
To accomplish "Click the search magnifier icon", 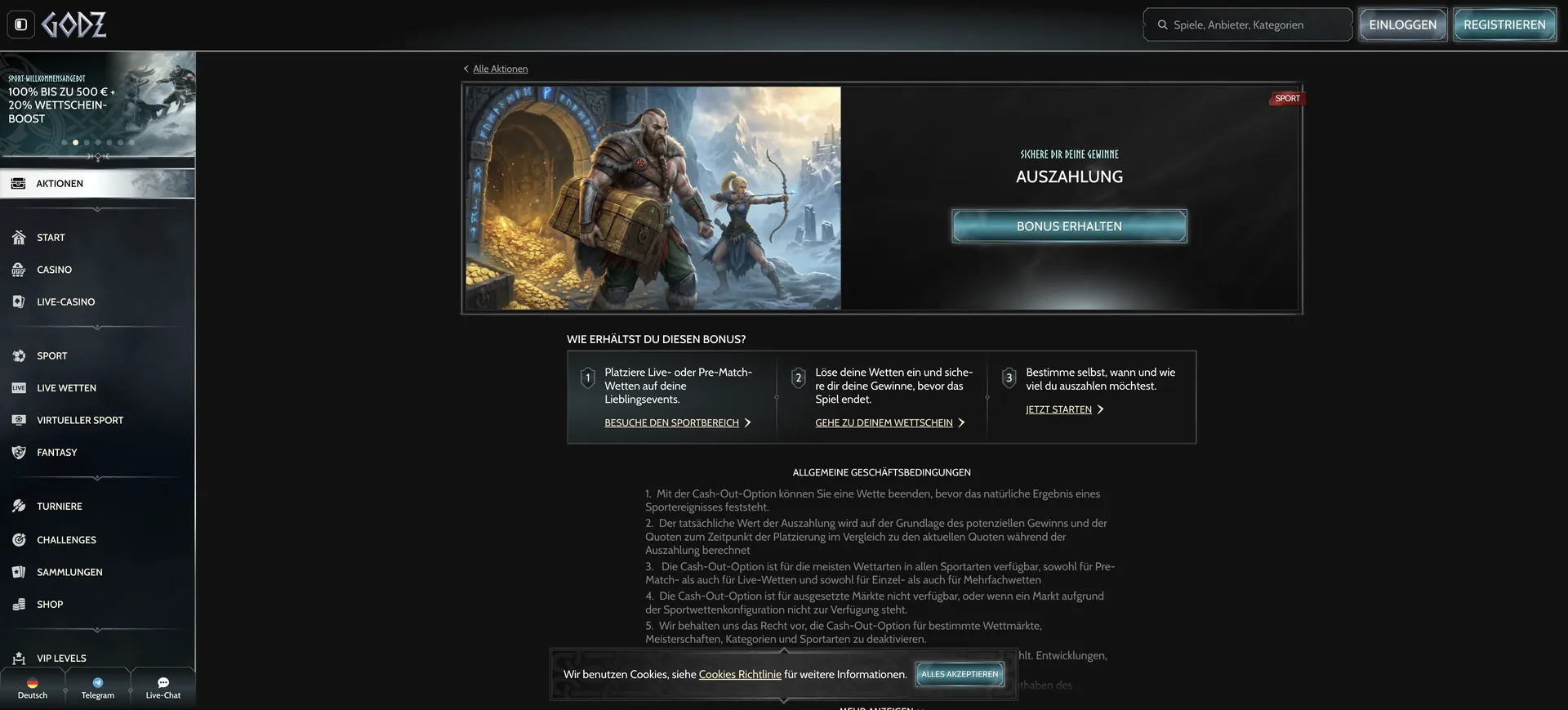I will [1162, 25].
